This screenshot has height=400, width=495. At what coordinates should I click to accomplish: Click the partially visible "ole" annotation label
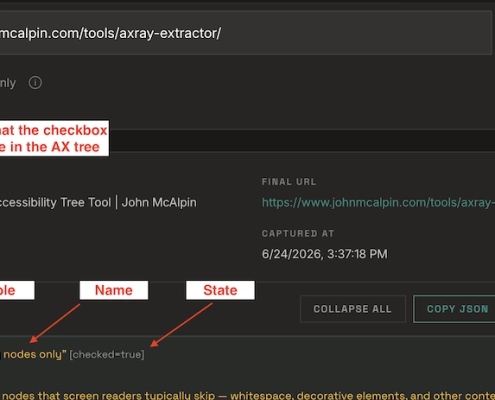(x=17, y=290)
